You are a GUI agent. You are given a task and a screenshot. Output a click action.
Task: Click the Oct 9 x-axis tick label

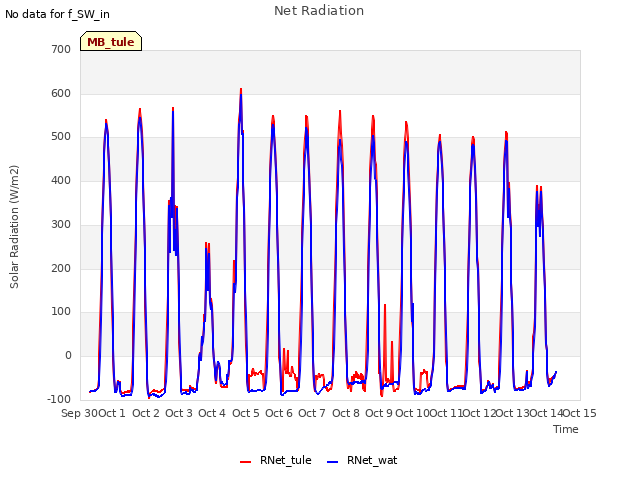coord(379,413)
